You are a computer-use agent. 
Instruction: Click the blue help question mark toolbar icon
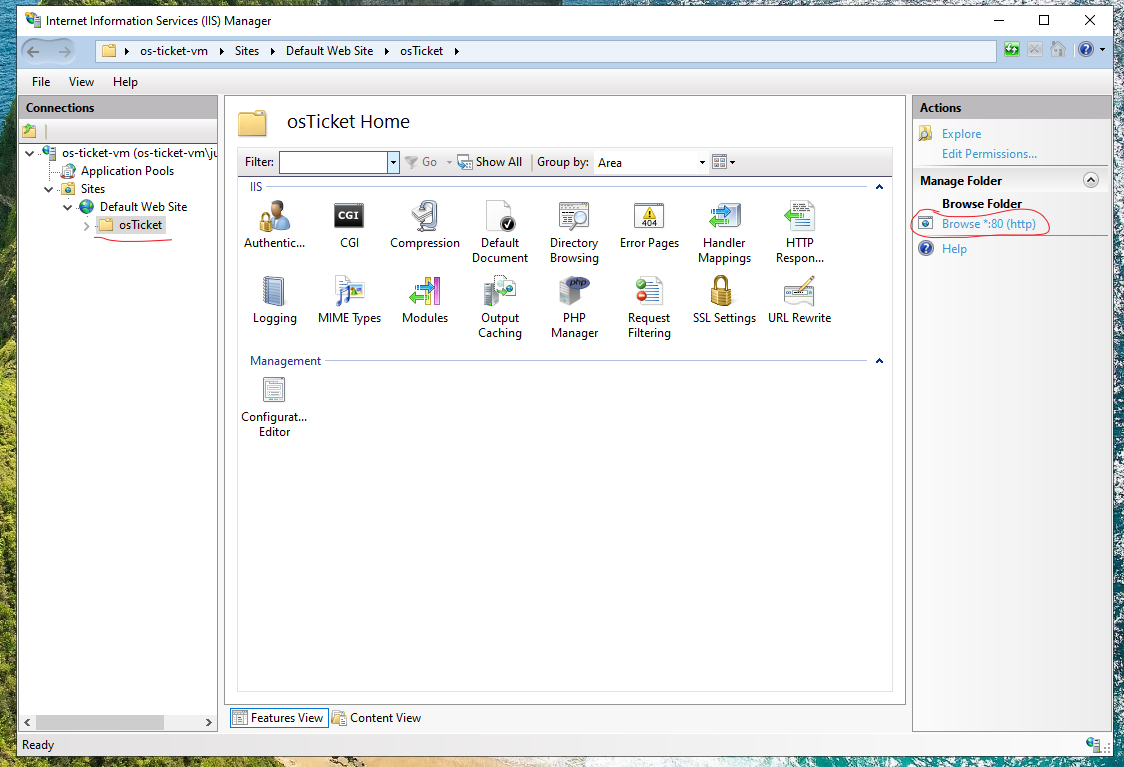[x=1085, y=49]
